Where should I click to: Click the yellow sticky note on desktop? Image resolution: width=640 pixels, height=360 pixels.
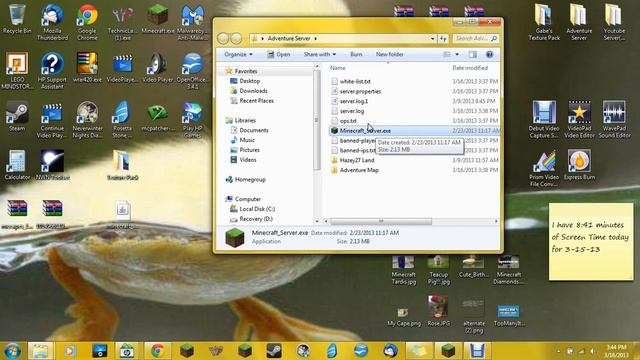(x=591, y=241)
